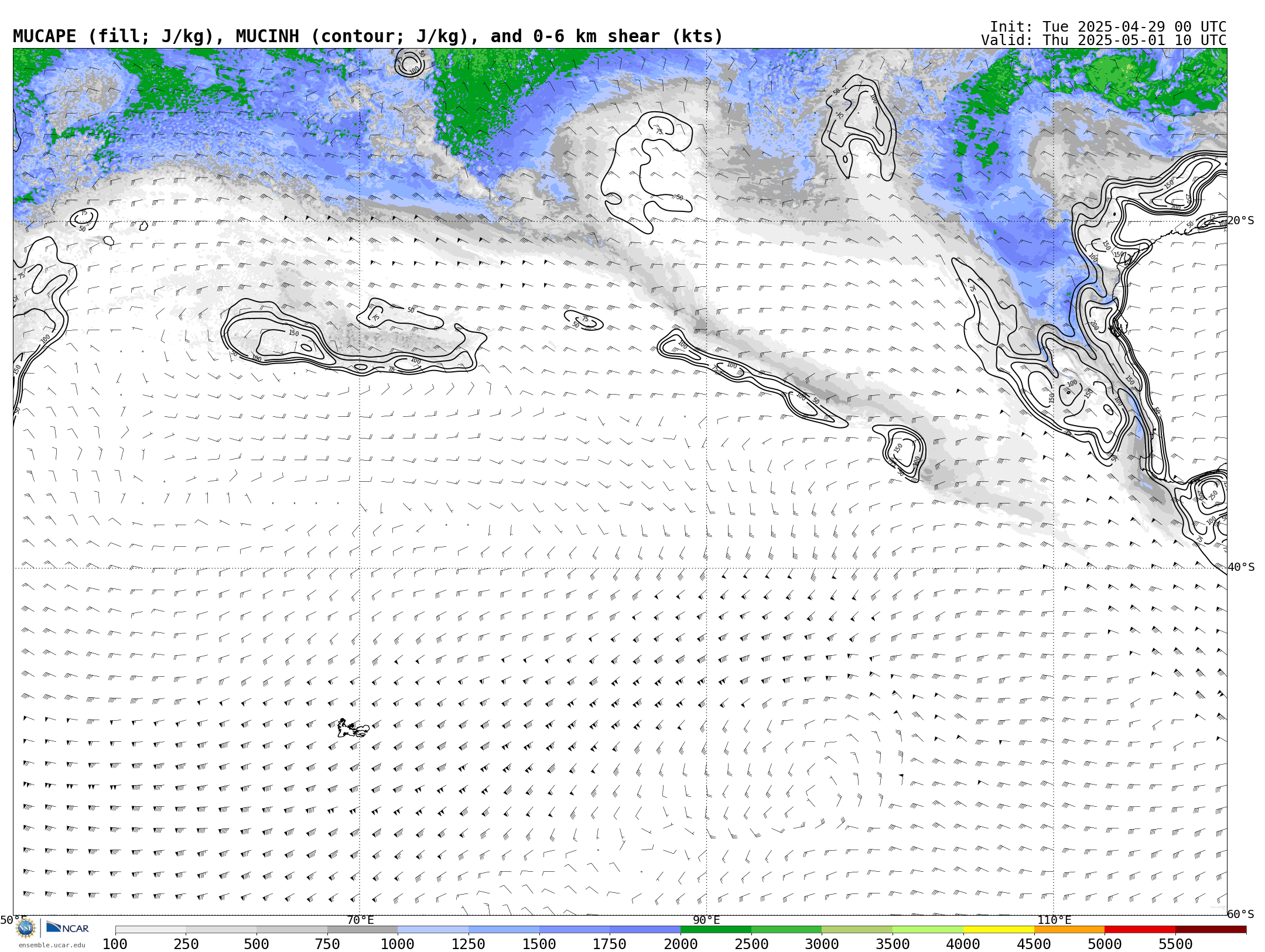Click the colorbar tick label 100

pos(115,944)
